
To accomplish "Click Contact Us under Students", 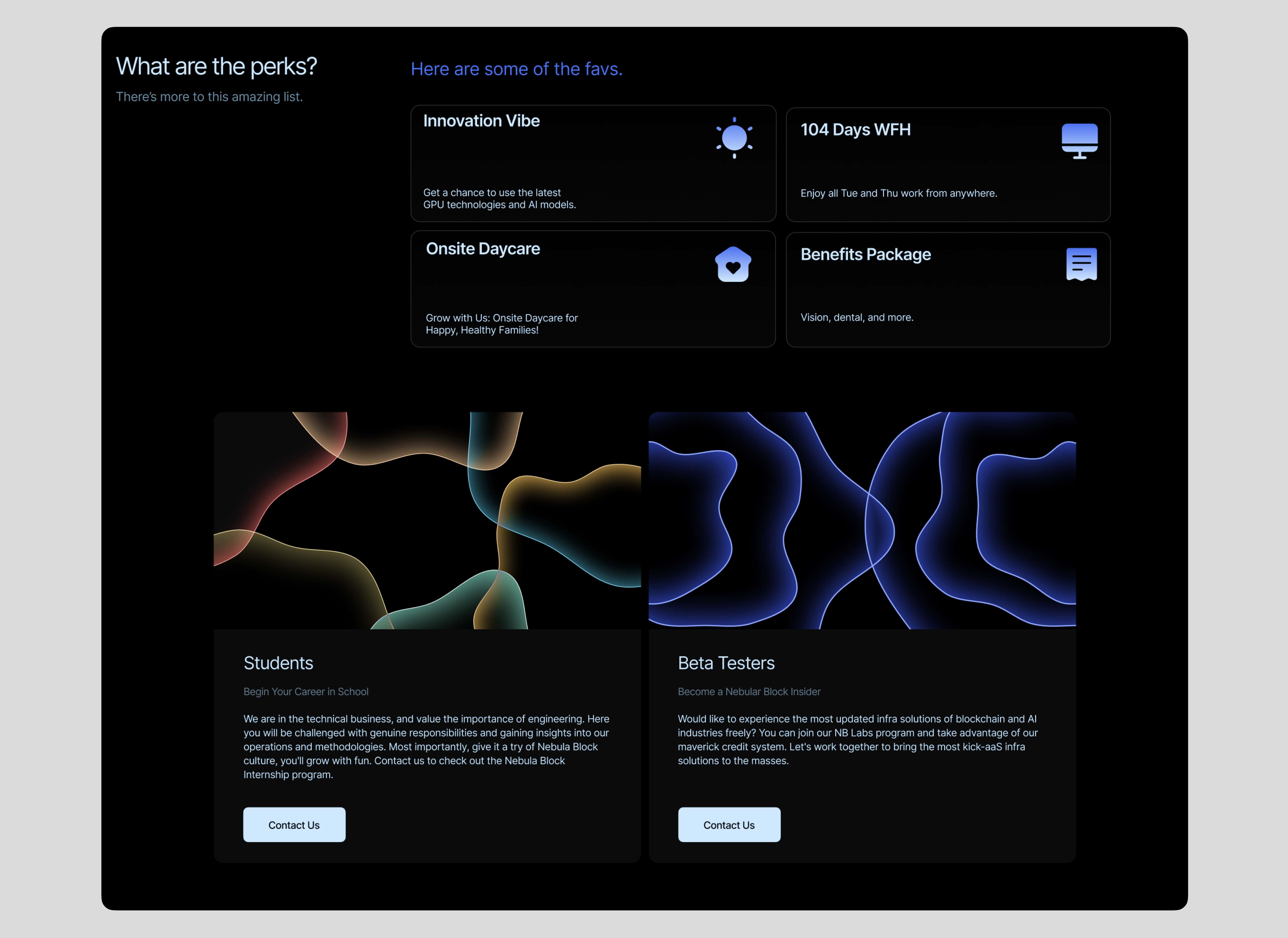I will click(294, 824).
